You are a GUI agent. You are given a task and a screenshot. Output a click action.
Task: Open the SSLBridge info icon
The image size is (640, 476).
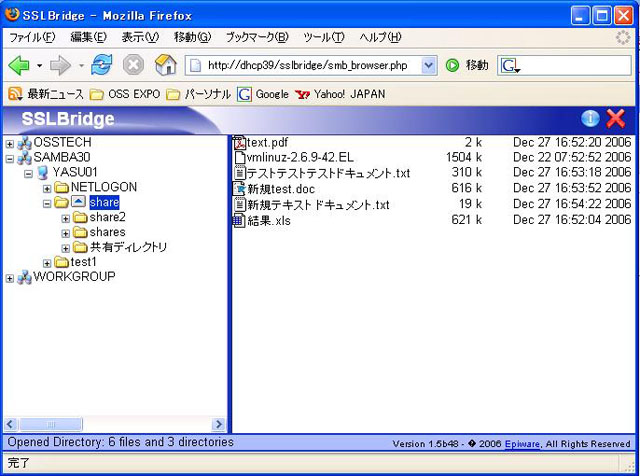click(590, 119)
